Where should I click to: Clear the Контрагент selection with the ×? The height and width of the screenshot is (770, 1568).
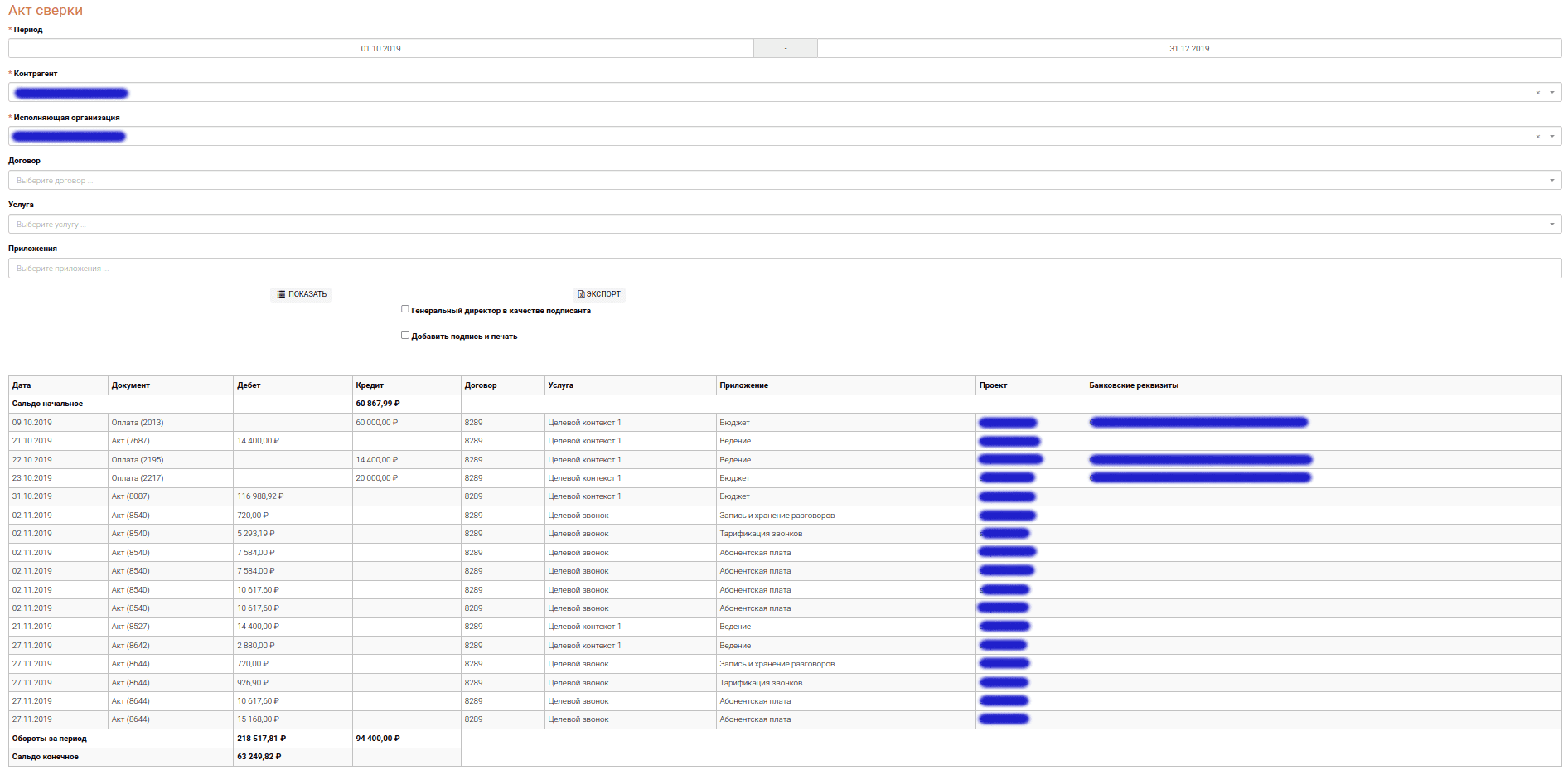point(1537,93)
